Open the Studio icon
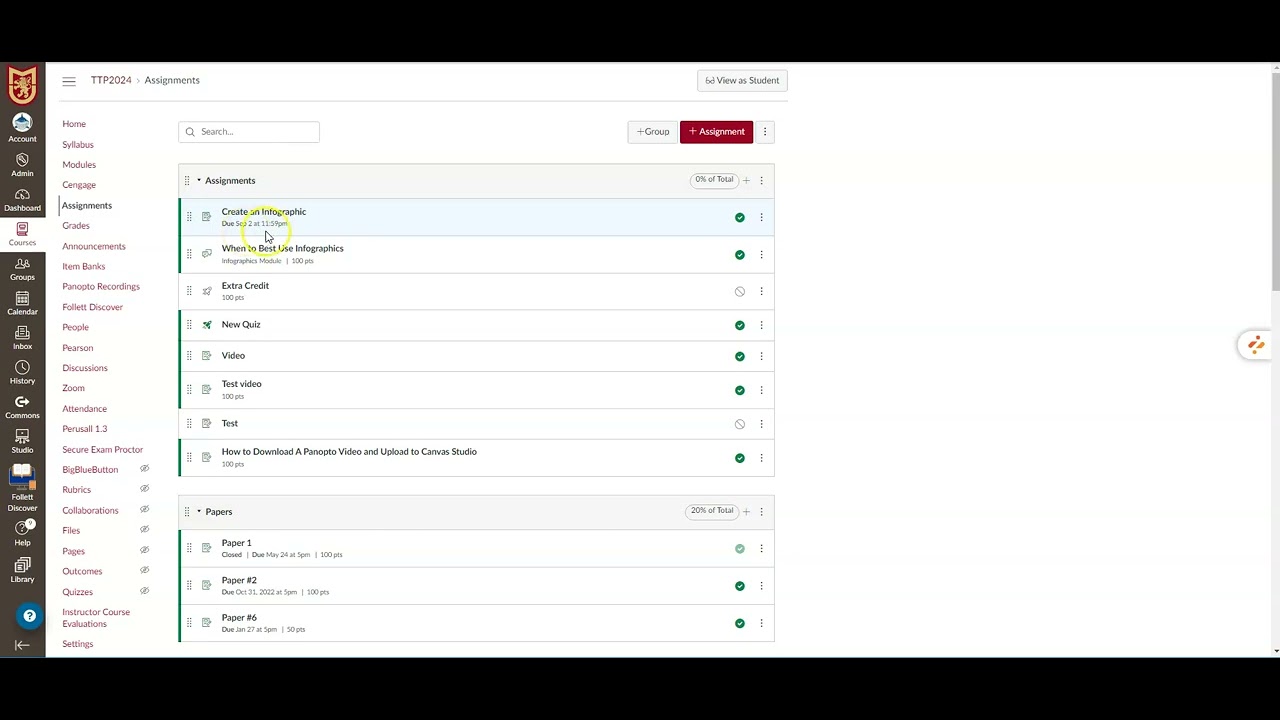 point(22,441)
